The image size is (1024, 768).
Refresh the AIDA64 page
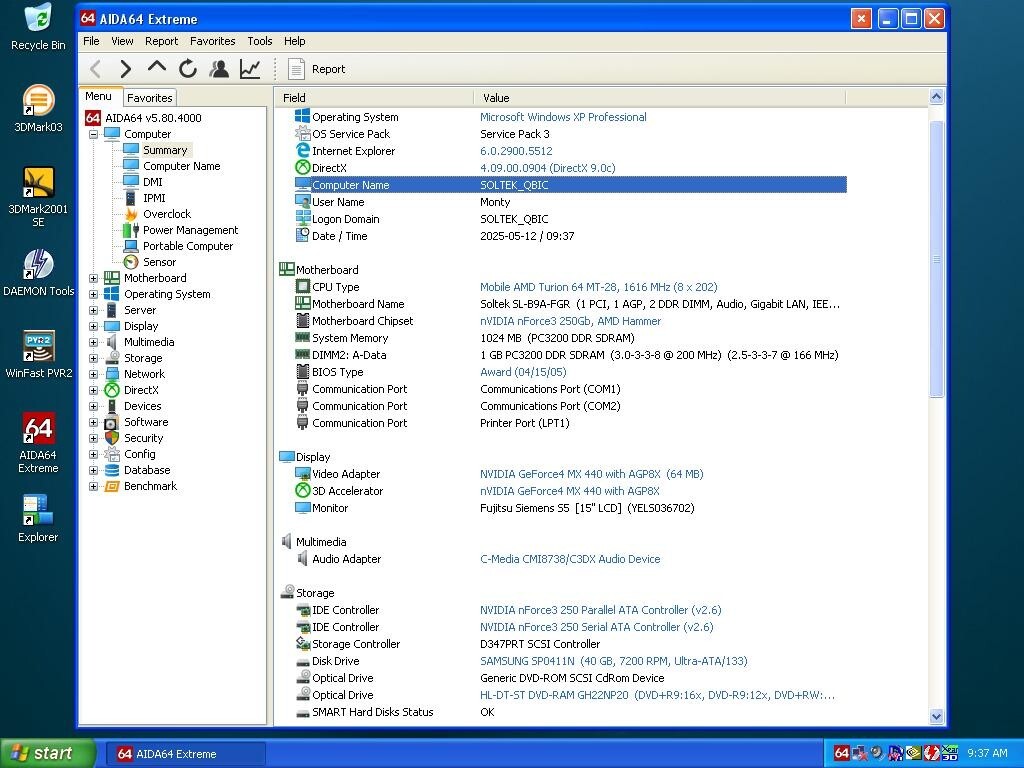tap(188, 69)
